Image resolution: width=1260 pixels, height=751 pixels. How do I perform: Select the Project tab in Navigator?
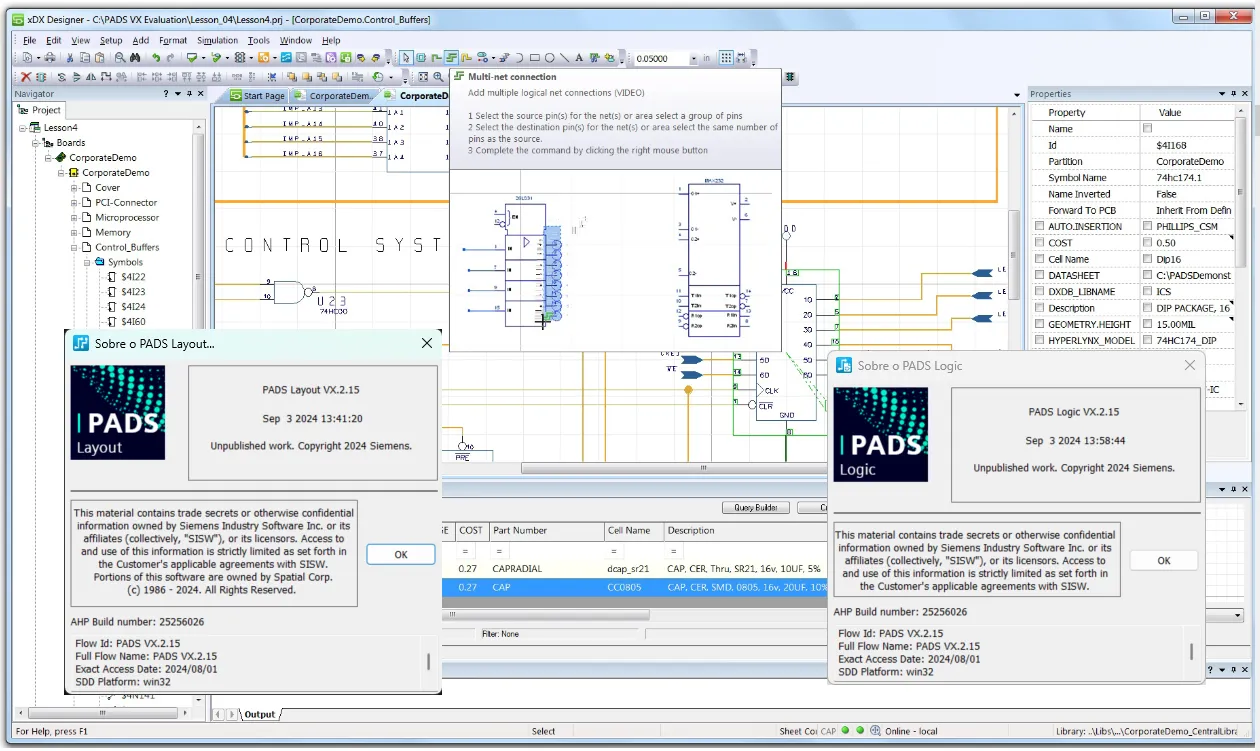[x=41, y=110]
